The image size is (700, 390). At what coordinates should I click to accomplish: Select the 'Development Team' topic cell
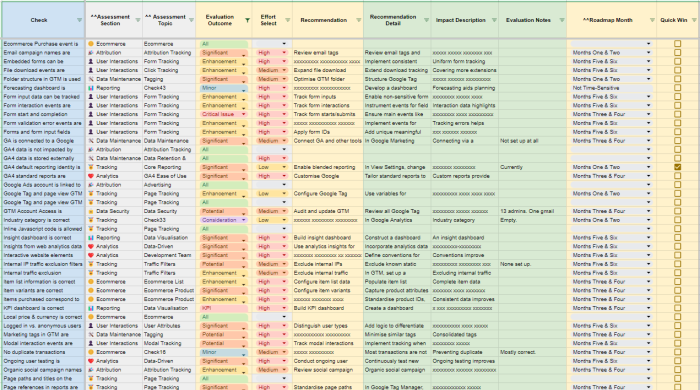169,255
